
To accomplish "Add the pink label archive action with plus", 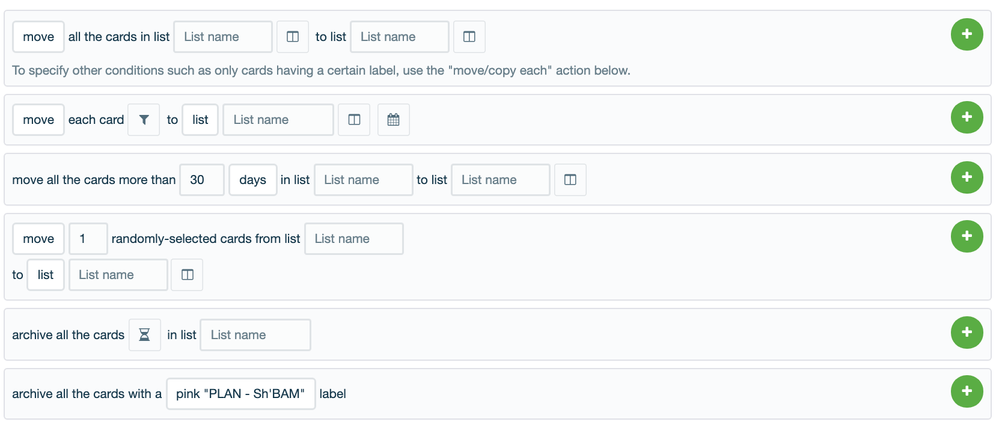I will (x=966, y=391).
